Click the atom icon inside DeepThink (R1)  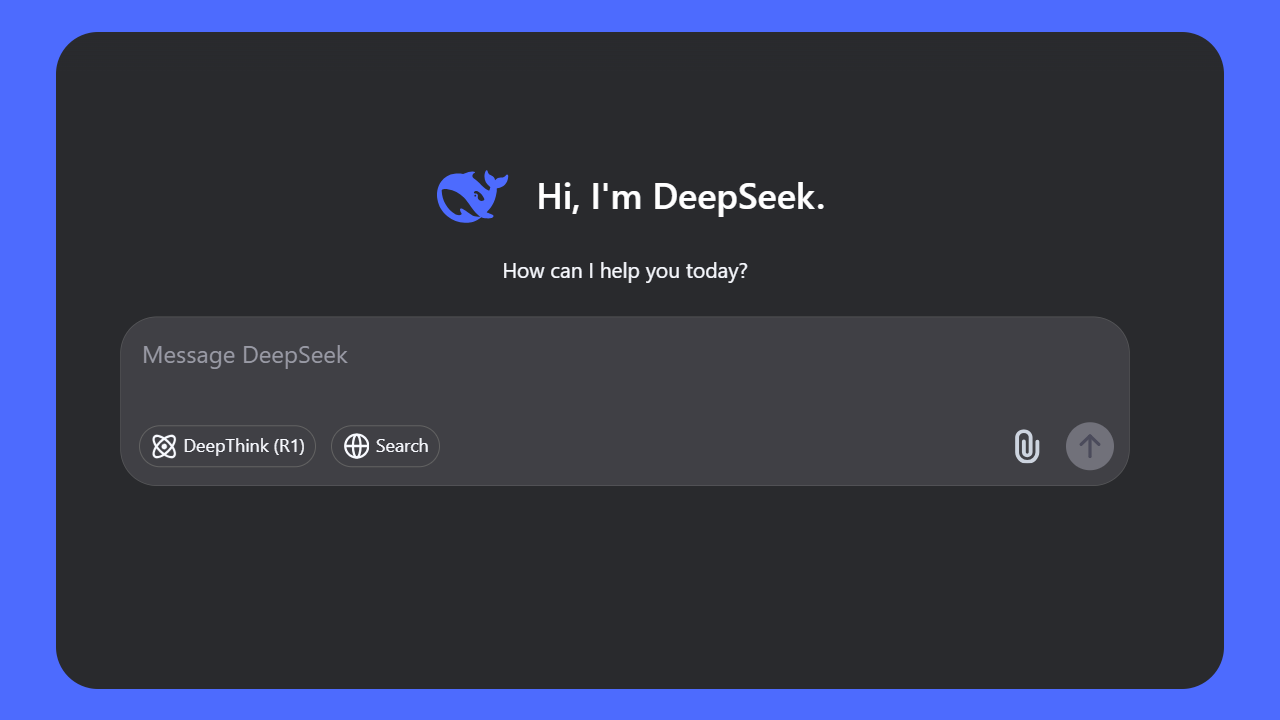[x=164, y=446]
